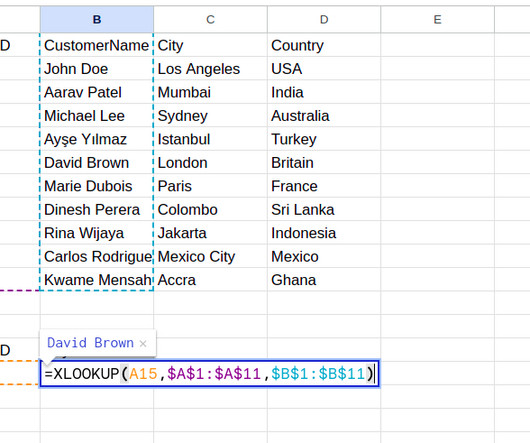Screen dimensions: 530x443
Task: Select column B header
Action: (97, 19)
